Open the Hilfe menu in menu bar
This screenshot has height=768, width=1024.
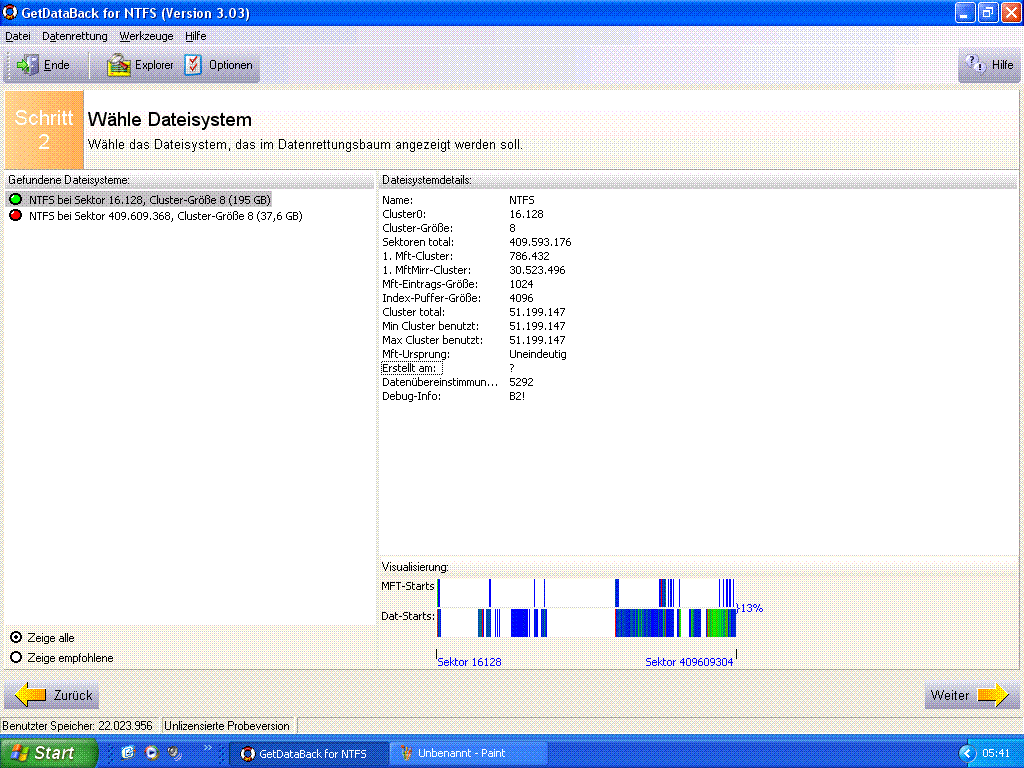pyautogui.click(x=195, y=36)
